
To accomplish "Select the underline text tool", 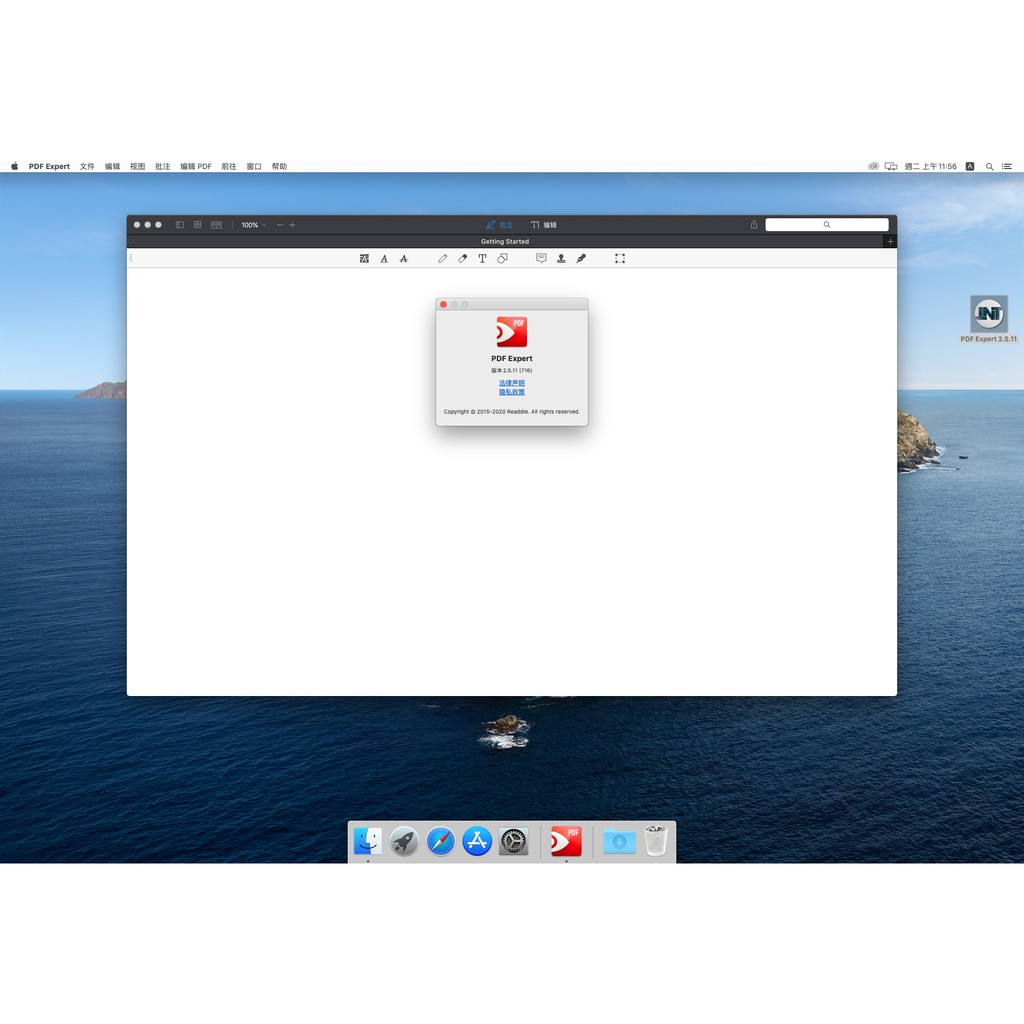I will point(384,258).
